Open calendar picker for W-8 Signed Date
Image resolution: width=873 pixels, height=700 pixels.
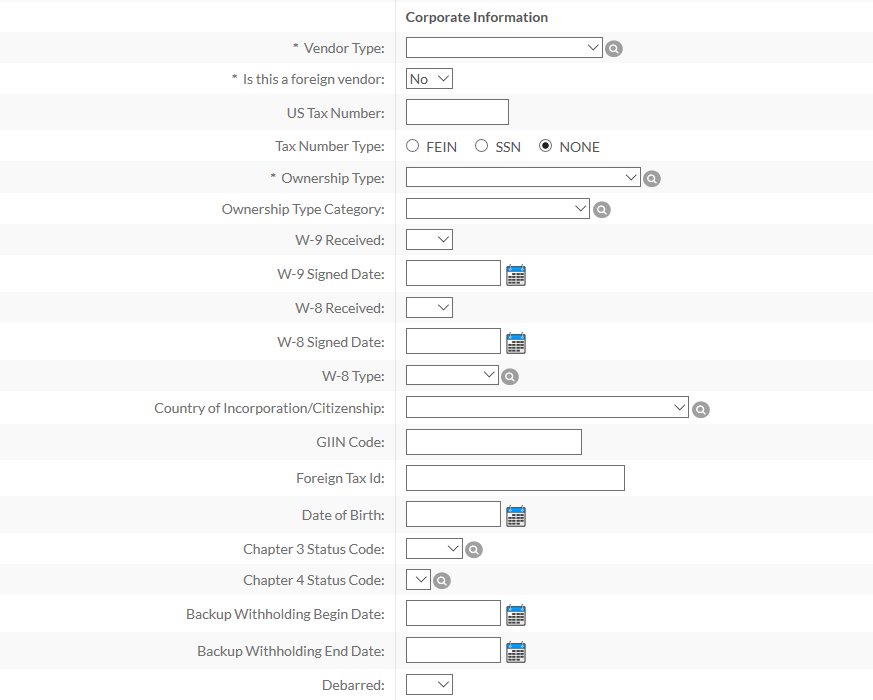(516, 342)
